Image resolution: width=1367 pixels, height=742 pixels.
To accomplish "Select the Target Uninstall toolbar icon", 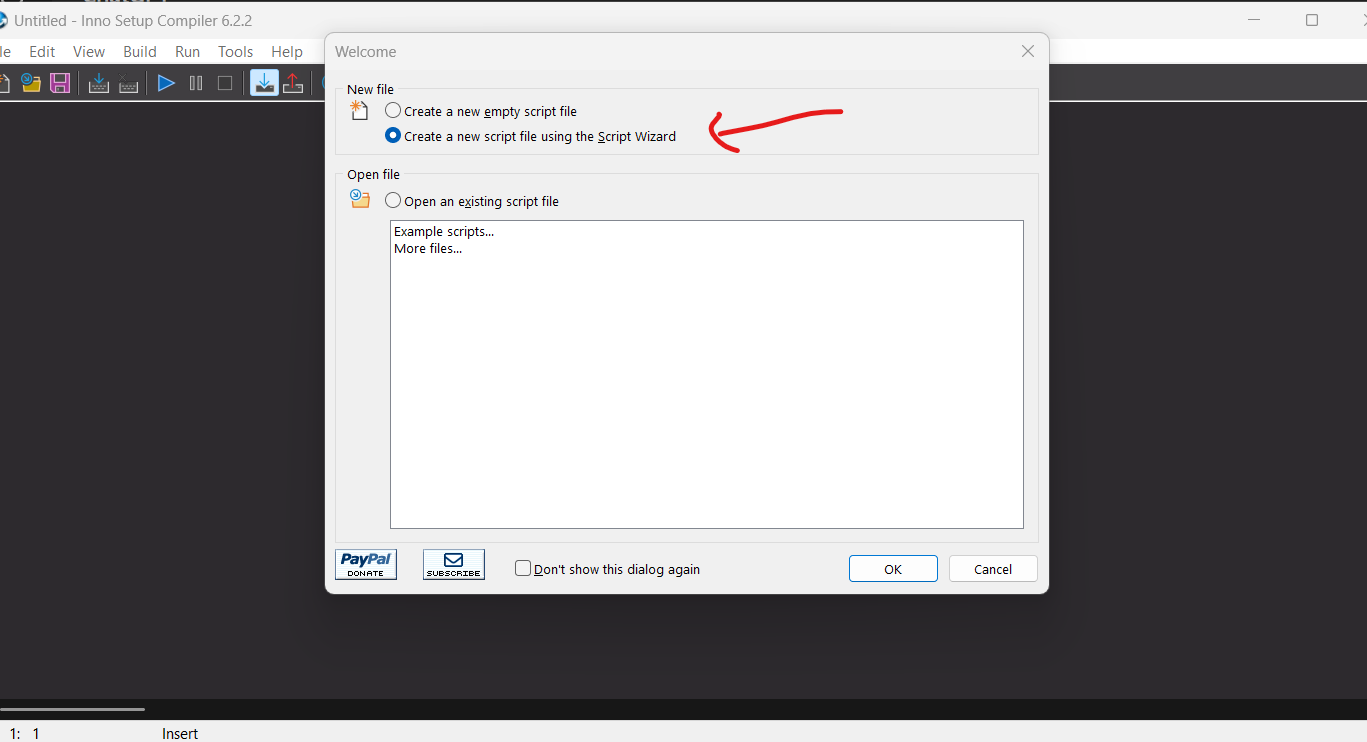I will (x=293, y=83).
